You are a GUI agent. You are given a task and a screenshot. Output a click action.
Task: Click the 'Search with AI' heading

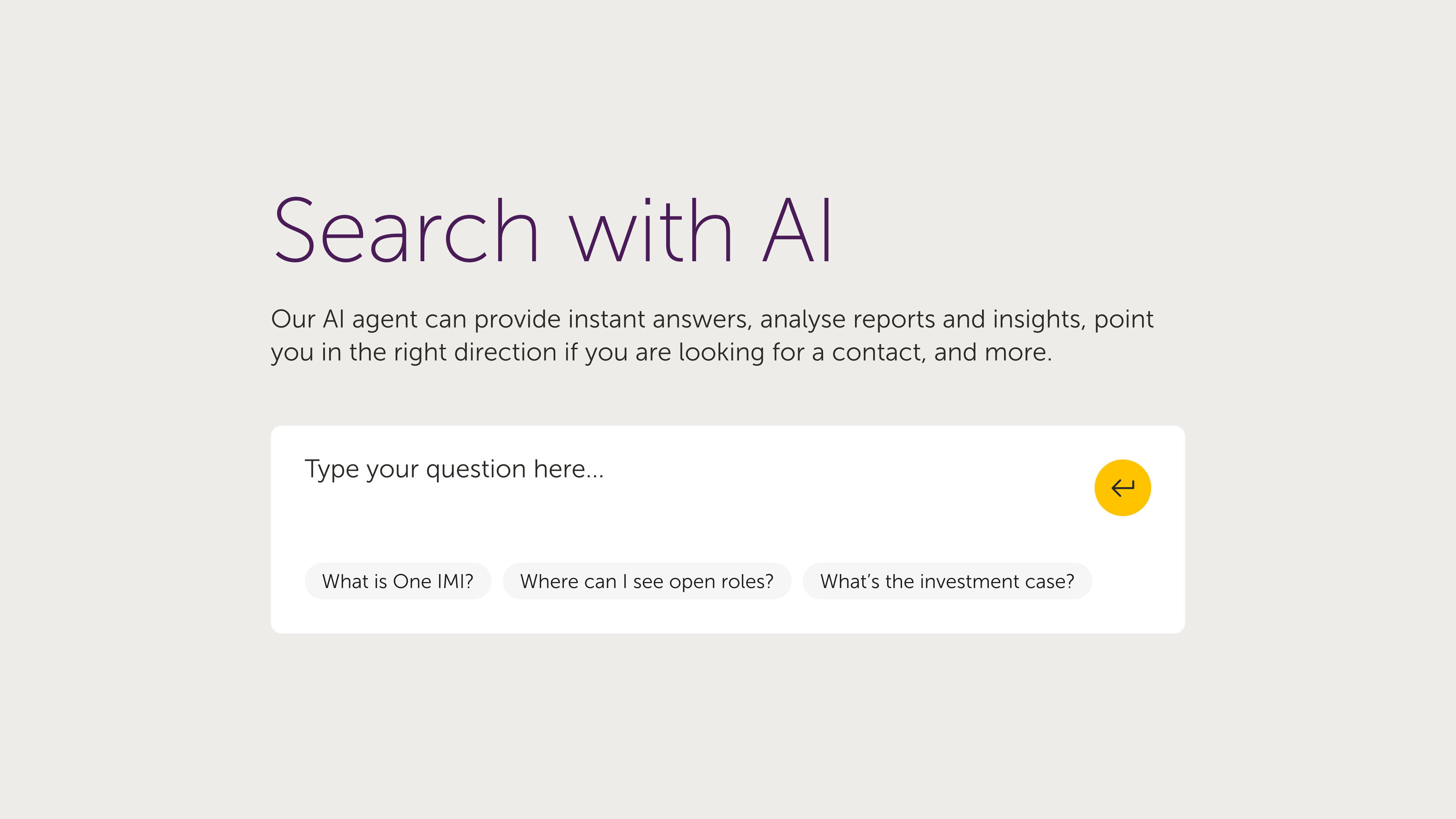[552, 230]
